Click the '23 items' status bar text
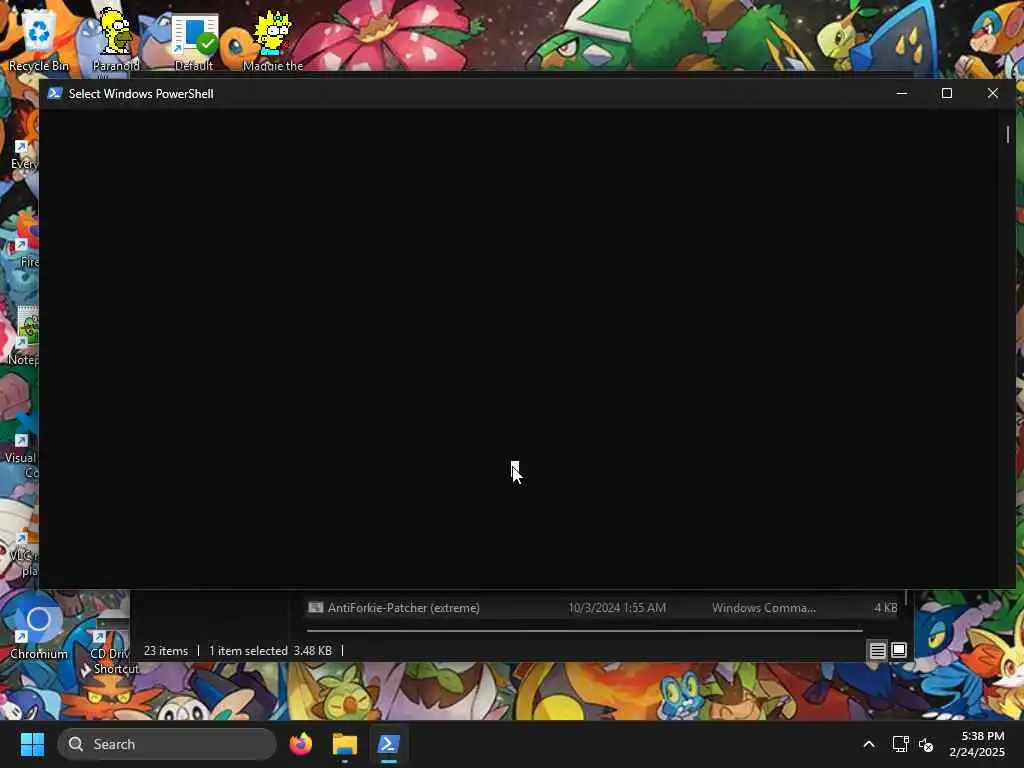Viewport: 1024px width, 768px height. coord(166,650)
